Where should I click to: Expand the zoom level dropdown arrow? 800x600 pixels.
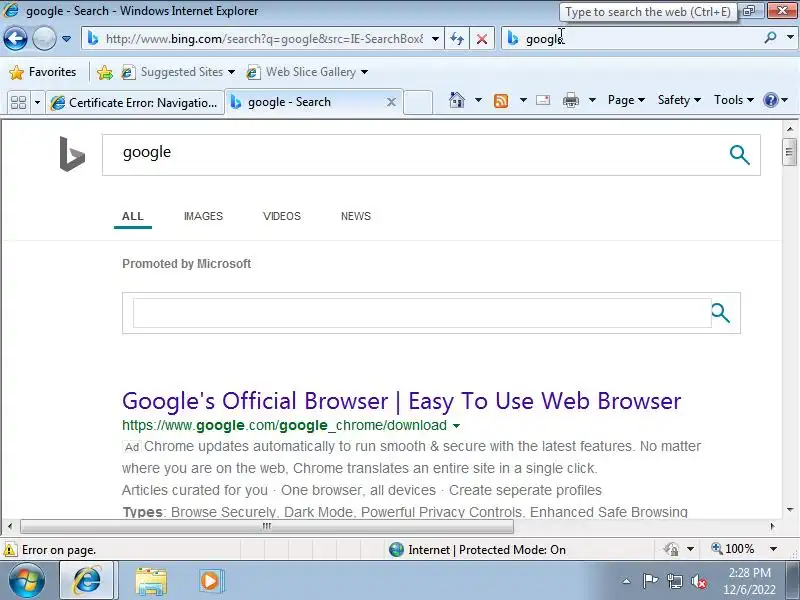pyautogui.click(x=773, y=549)
